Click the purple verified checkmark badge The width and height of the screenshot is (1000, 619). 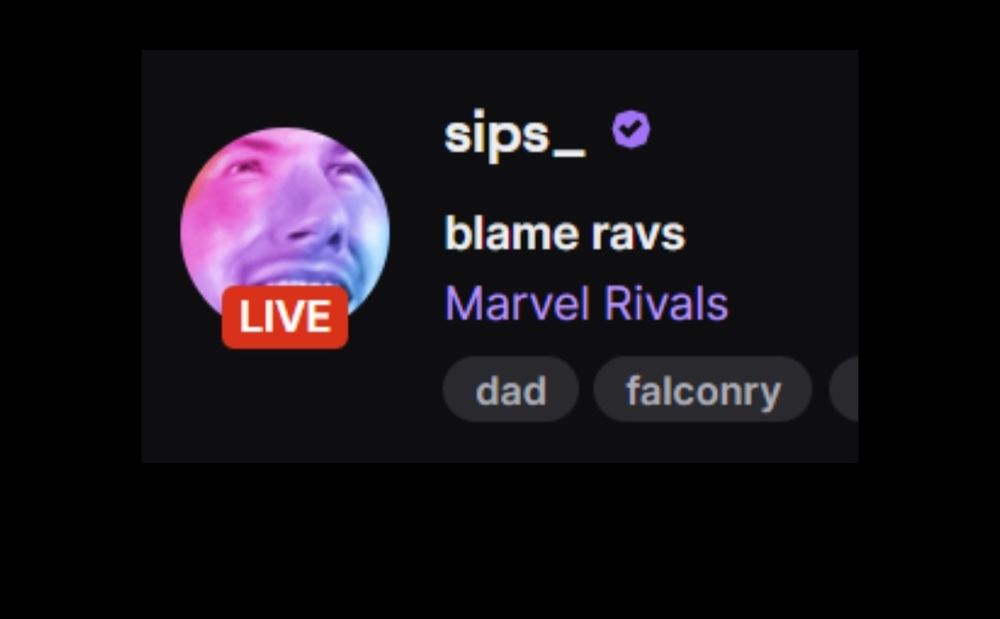pos(631,129)
